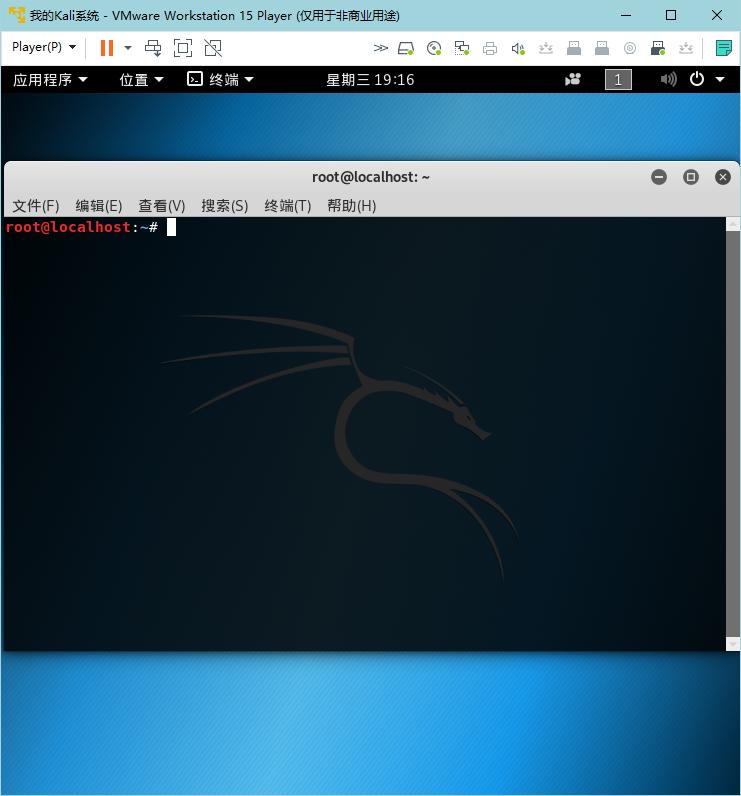This screenshot has width=741, height=796.
Task: Click the greyed round camera device icon
Action: [630, 48]
